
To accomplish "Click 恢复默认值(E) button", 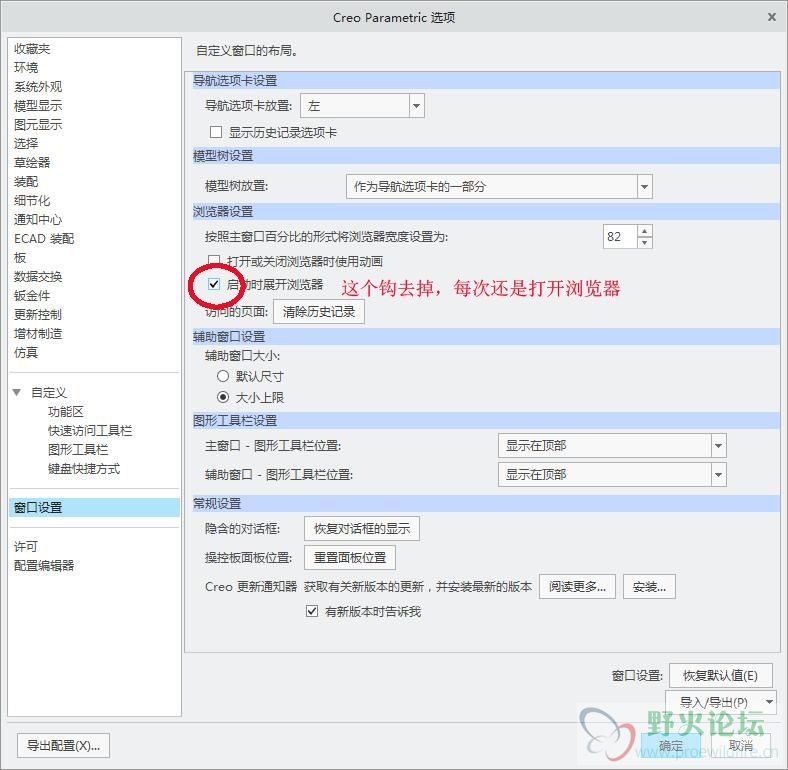I will [x=721, y=676].
